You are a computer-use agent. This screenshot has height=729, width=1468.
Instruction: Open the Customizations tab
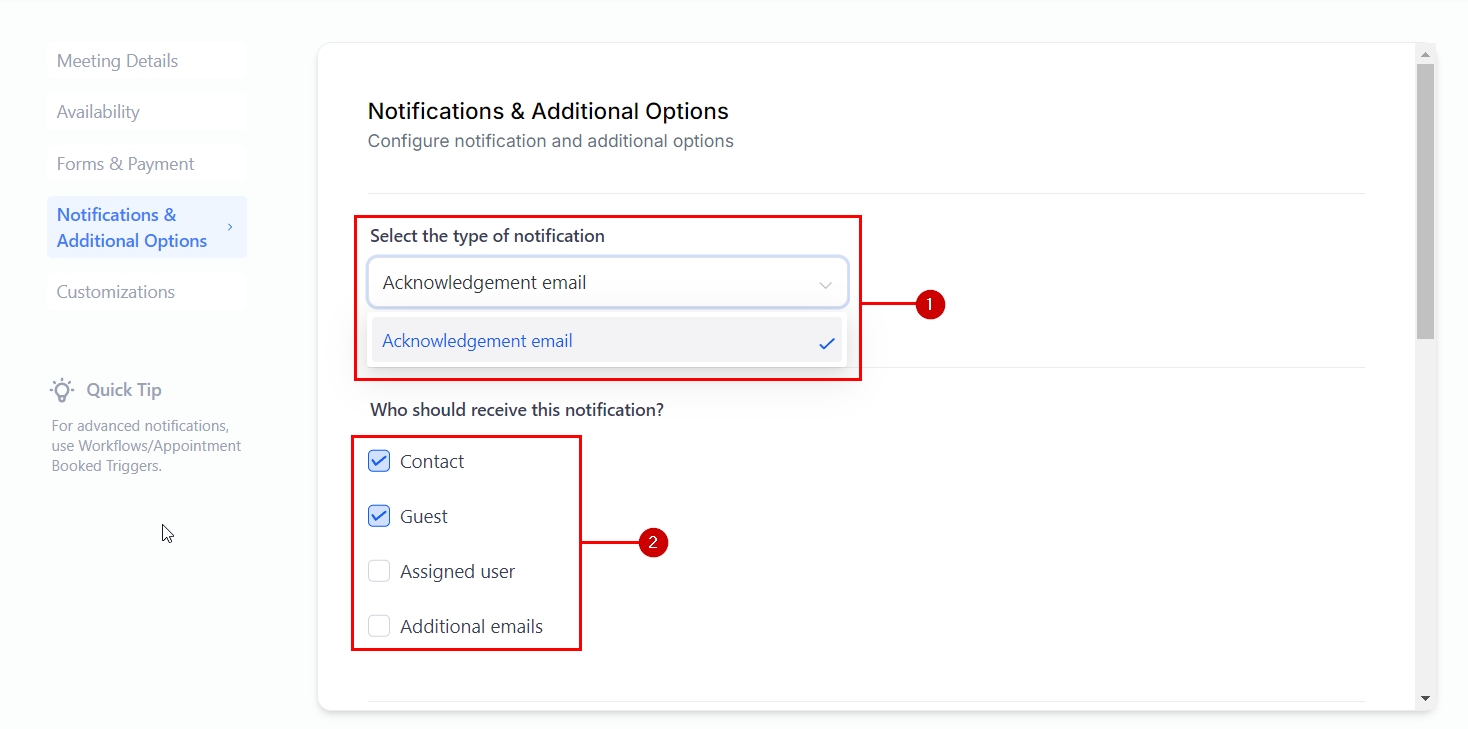coord(115,292)
